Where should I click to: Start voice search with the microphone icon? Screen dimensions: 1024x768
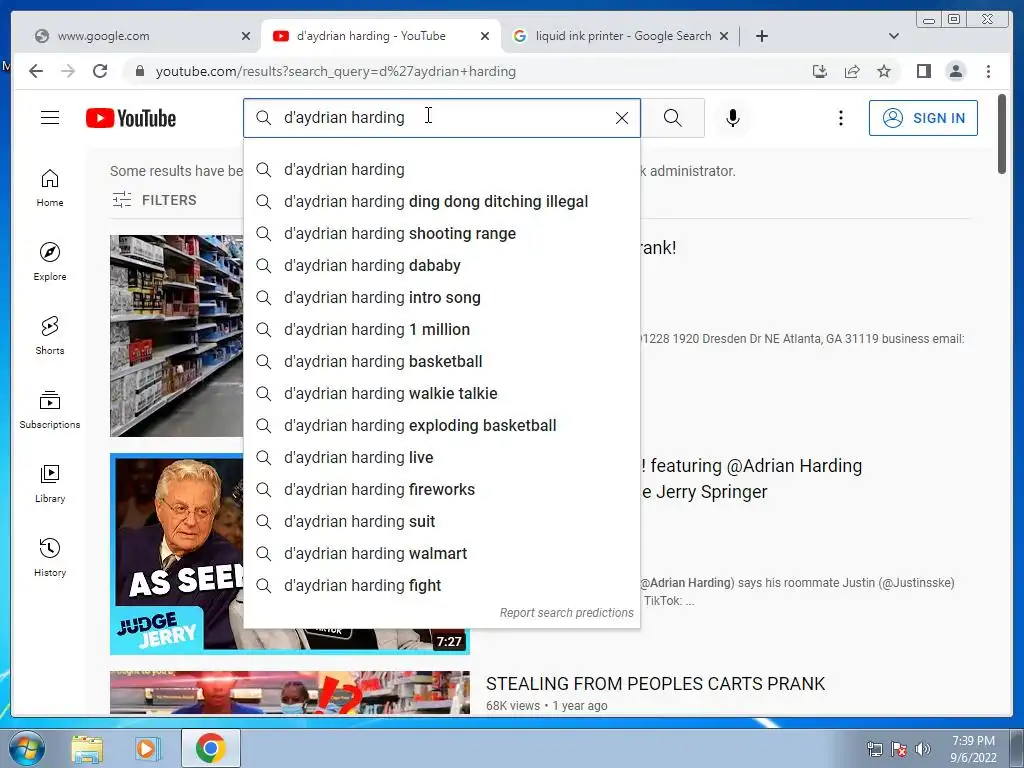pyautogui.click(x=733, y=118)
